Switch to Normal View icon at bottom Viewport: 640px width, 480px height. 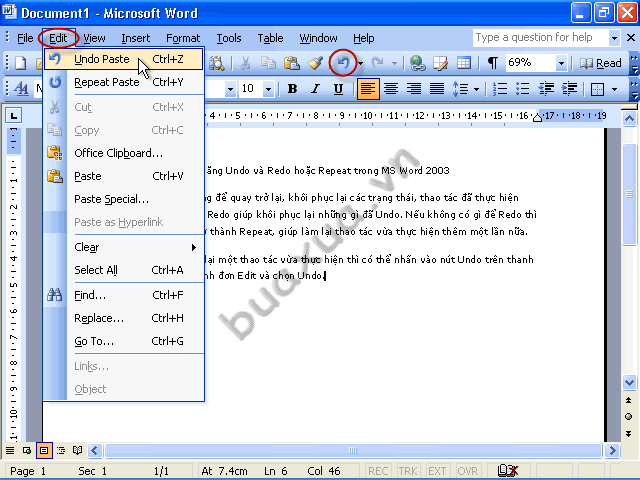point(10,451)
